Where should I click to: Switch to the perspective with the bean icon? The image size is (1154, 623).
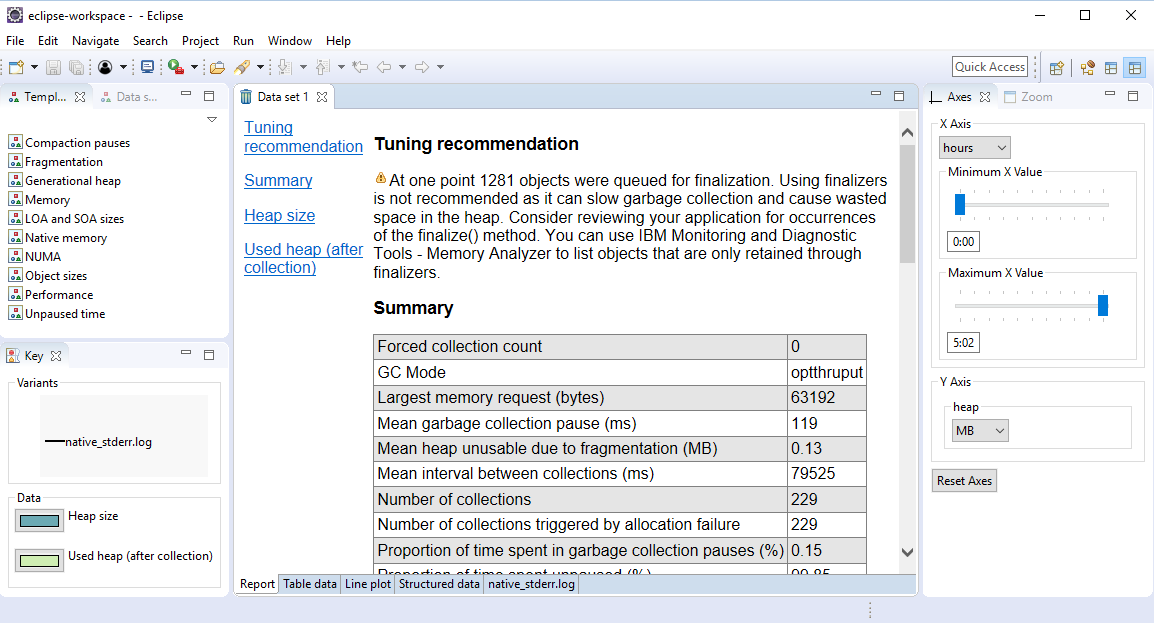(x=1087, y=68)
